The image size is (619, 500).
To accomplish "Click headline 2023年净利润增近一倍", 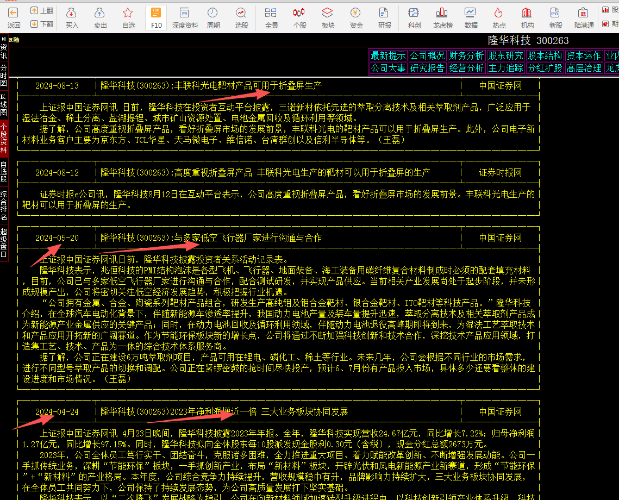I will [224, 412].
